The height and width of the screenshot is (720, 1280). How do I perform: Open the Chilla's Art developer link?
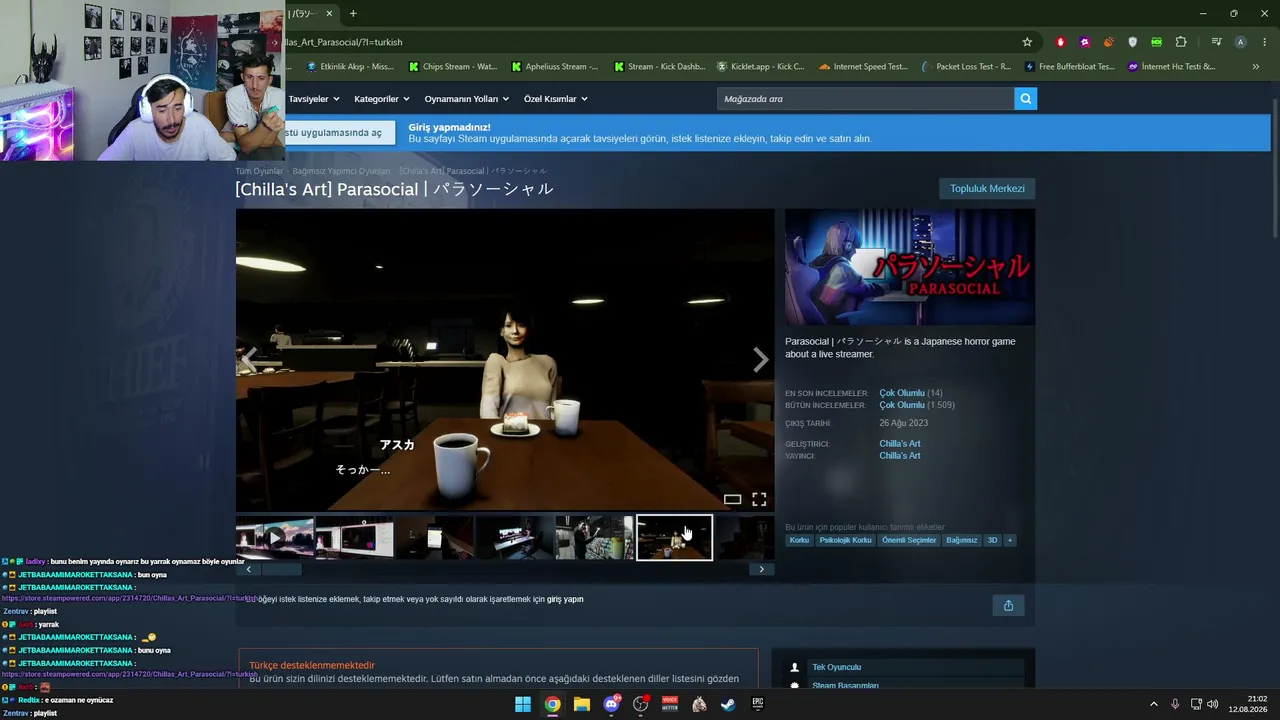pos(900,443)
